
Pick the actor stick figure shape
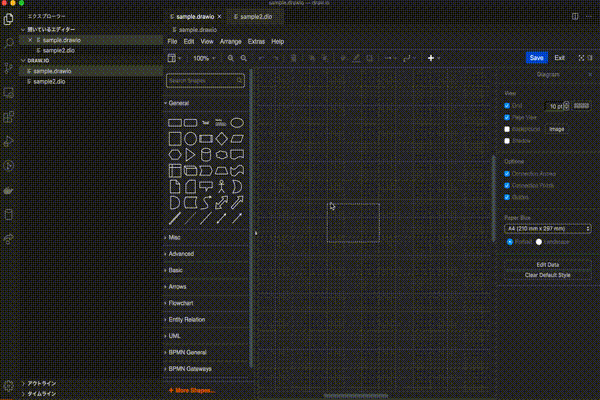pyautogui.click(x=221, y=186)
